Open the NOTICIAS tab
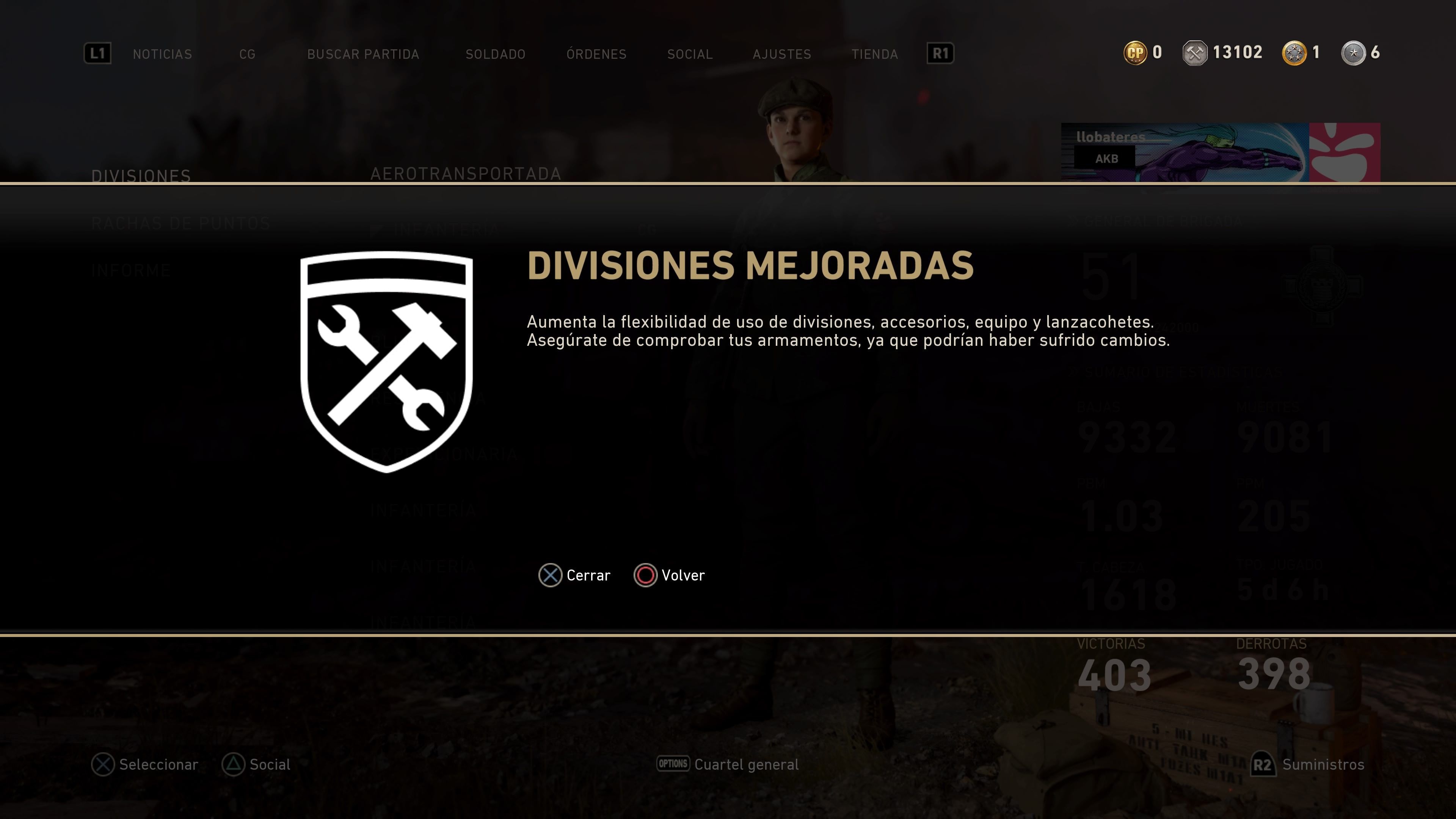This screenshot has width=1456, height=819. (x=162, y=54)
